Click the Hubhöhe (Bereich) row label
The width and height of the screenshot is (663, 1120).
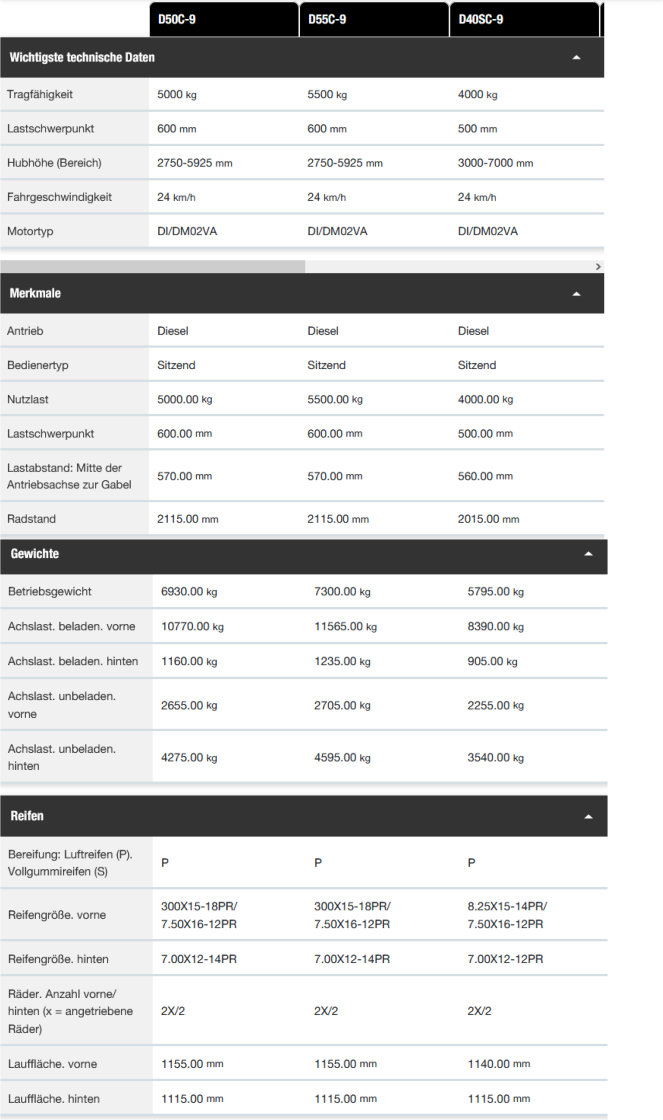tap(54, 163)
